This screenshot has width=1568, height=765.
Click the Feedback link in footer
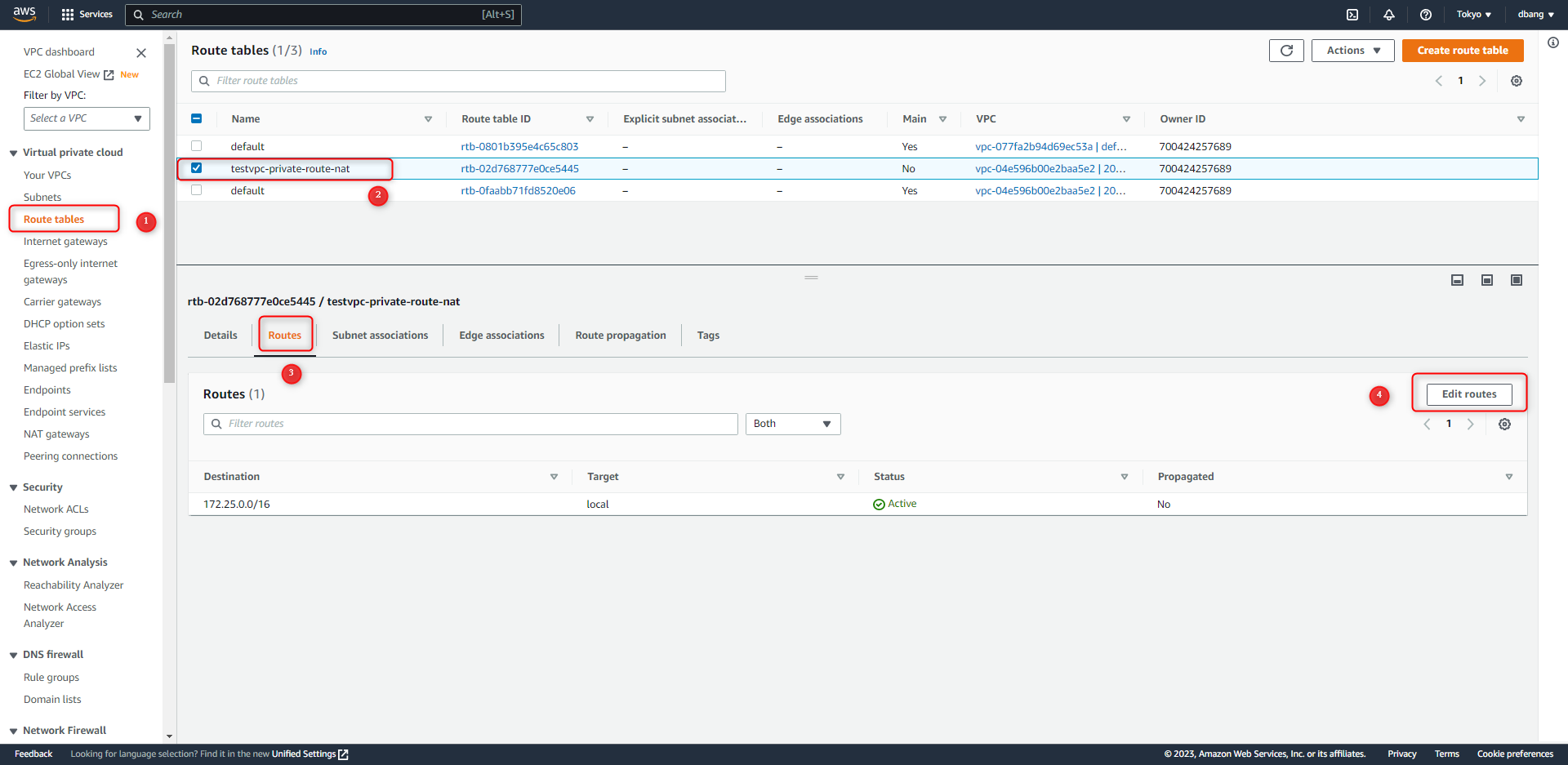tap(33, 754)
